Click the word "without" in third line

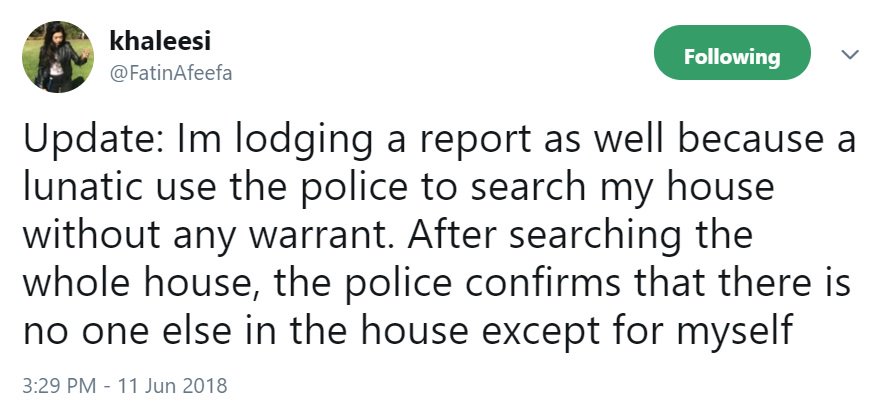pos(93,236)
